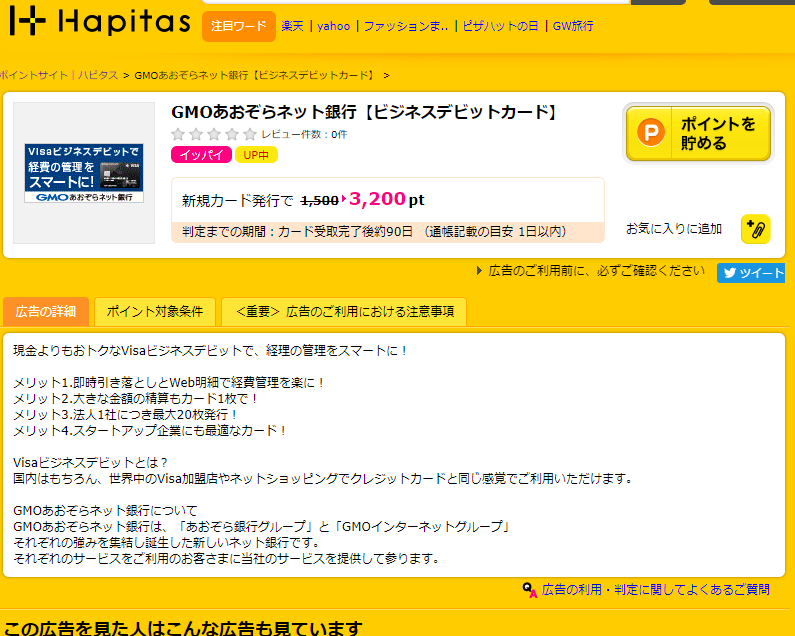Click the 3,200 pt point value

[x=386, y=199]
